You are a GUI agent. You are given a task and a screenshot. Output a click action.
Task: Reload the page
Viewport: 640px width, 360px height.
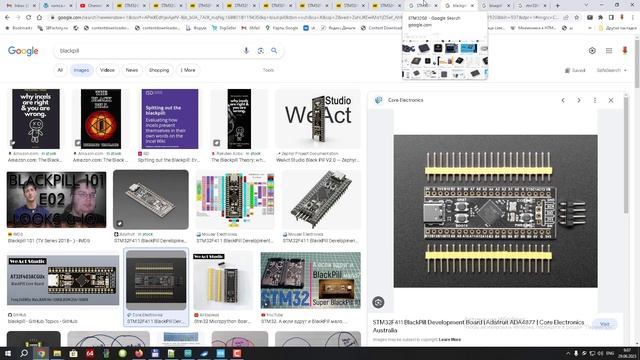click(x=28, y=18)
